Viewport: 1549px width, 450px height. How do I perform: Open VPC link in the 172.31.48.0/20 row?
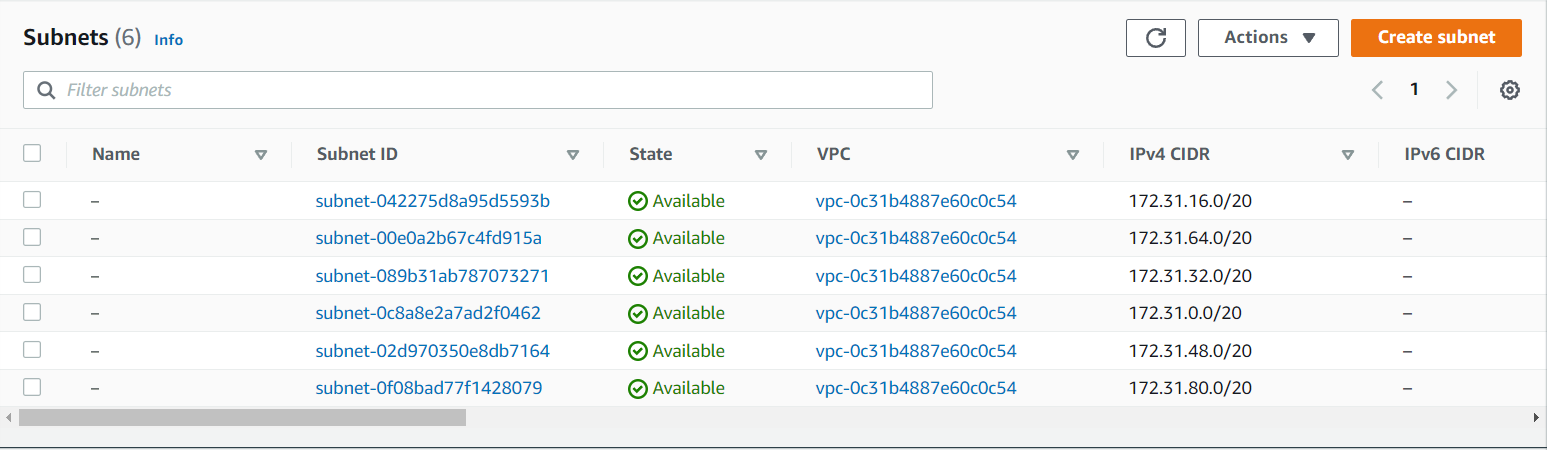pyautogui.click(x=916, y=351)
